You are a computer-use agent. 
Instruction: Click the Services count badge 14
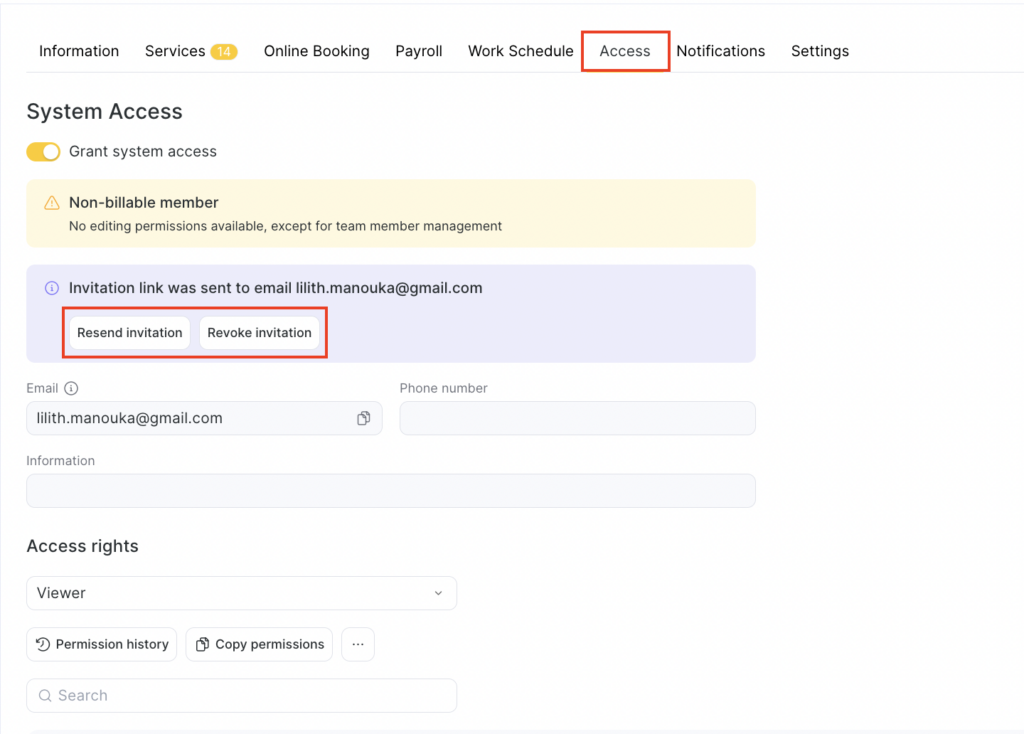(223, 52)
